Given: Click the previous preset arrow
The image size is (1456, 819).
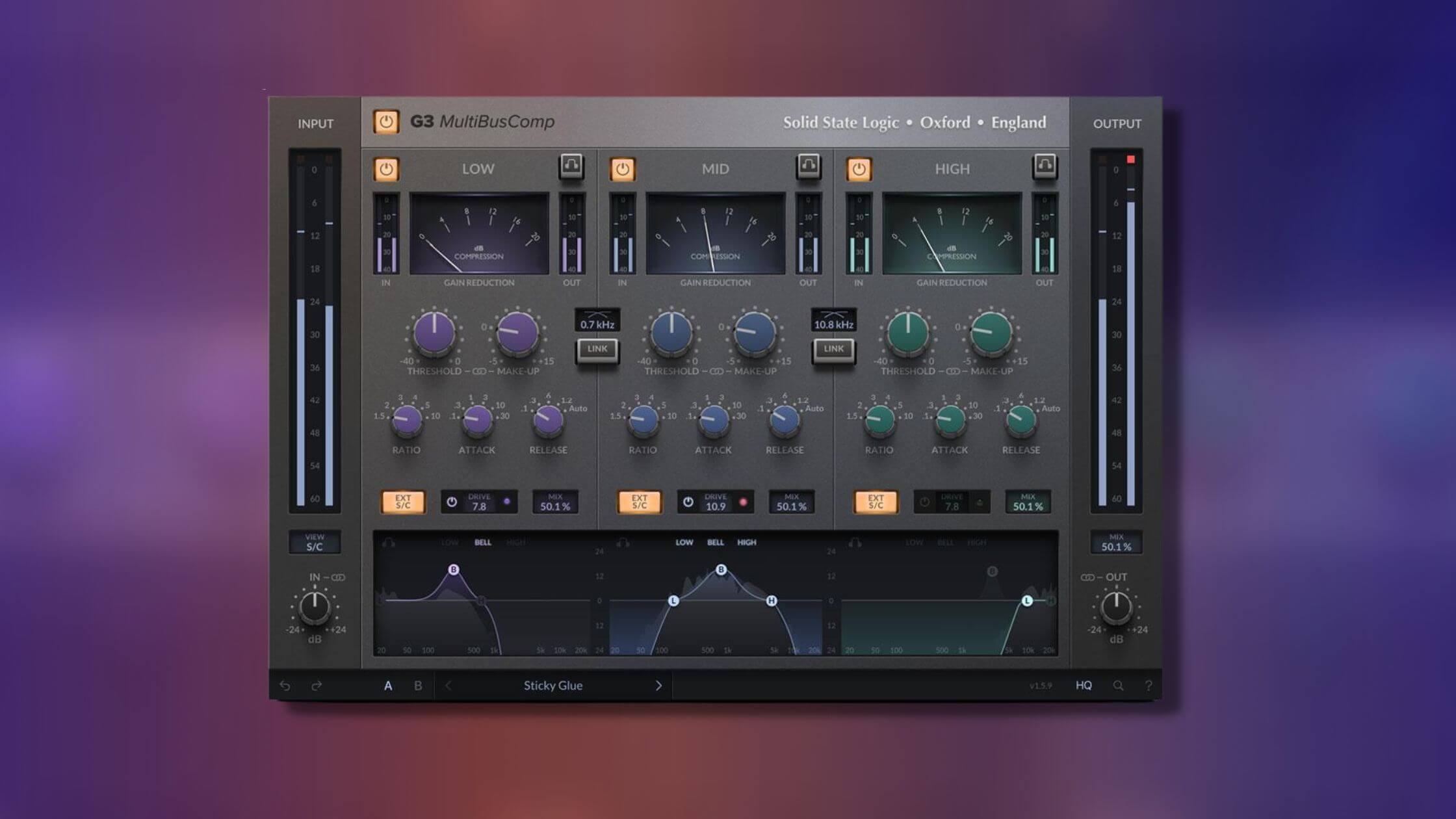Looking at the screenshot, I should pyautogui.click(x=448, y=685).
